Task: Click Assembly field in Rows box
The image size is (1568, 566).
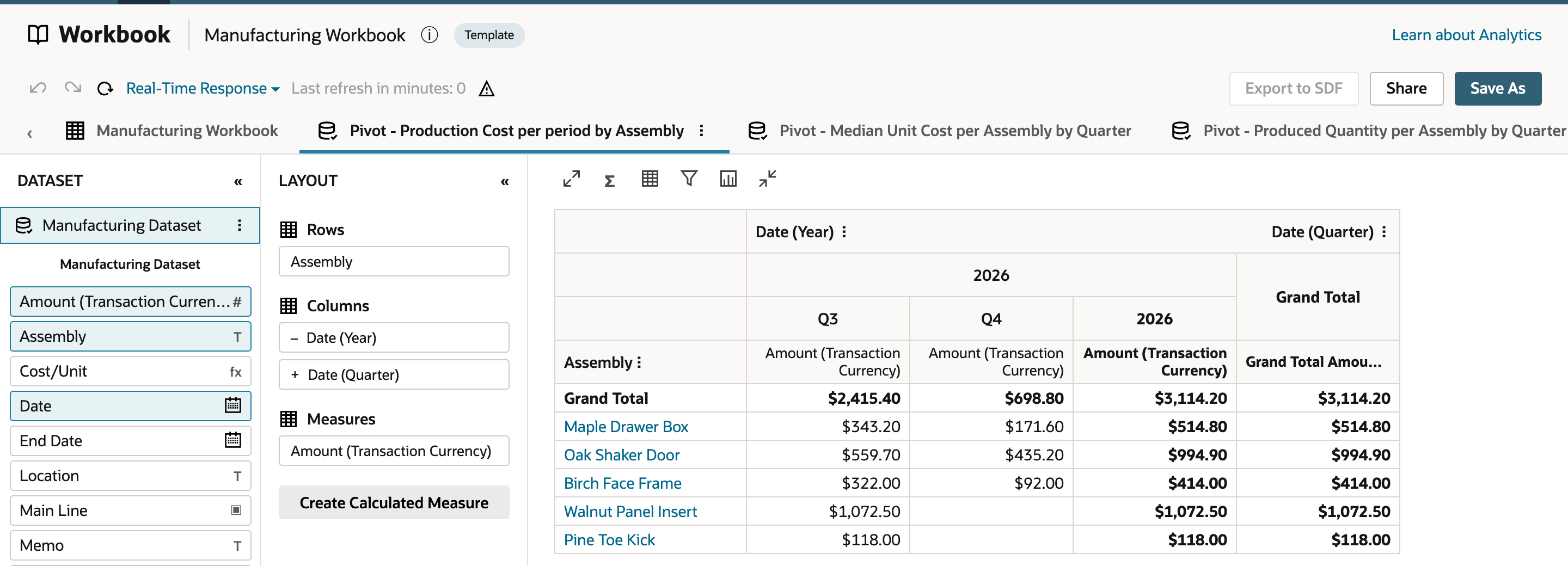Action: pyautogui.click(x=394, y=262)
